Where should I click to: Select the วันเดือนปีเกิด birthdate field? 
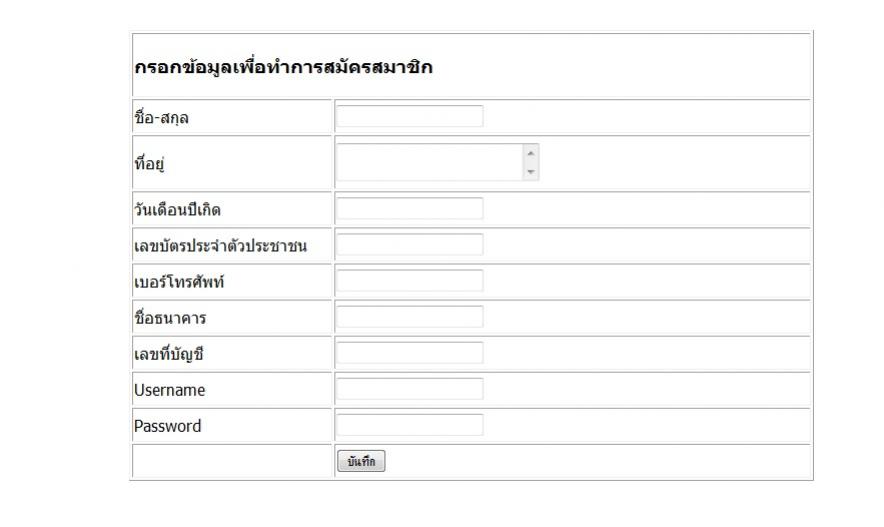click(x=409, y=209)
